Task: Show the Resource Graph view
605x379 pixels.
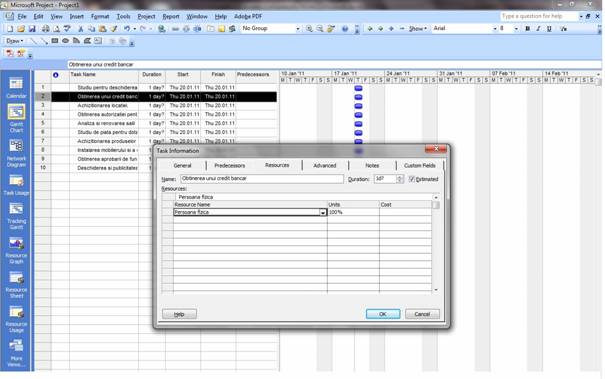Action: tap(16, 250)
